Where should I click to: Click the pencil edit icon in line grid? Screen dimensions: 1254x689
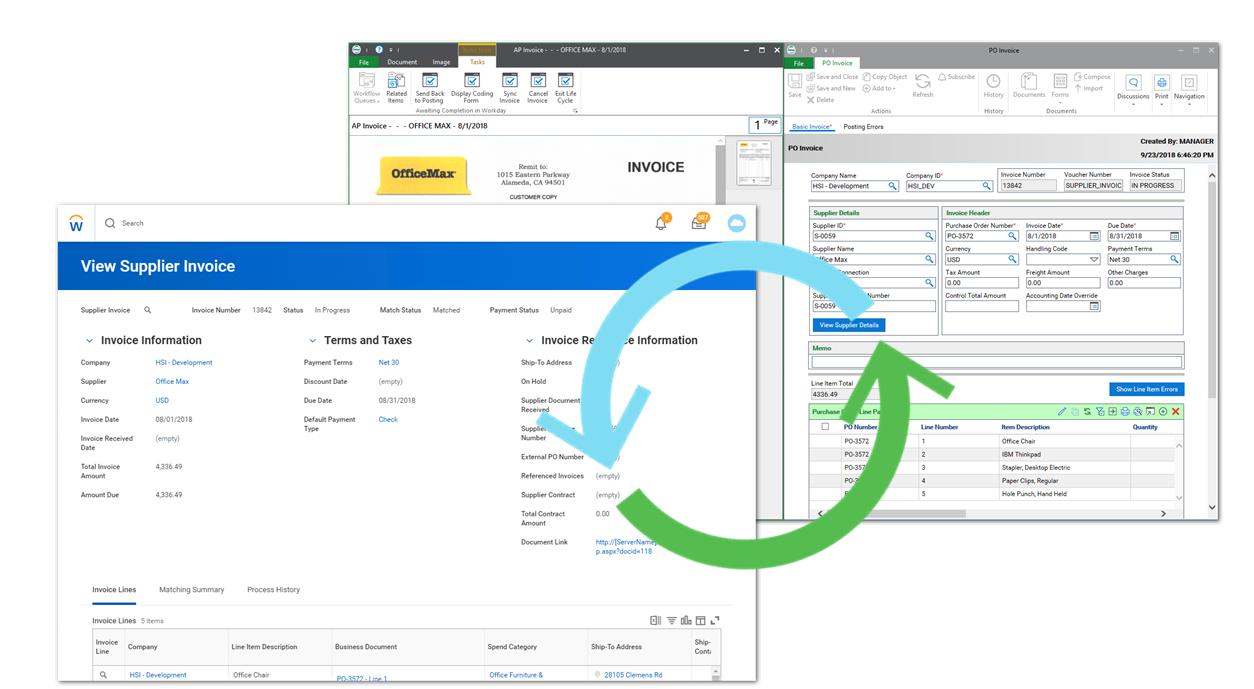1062,412
